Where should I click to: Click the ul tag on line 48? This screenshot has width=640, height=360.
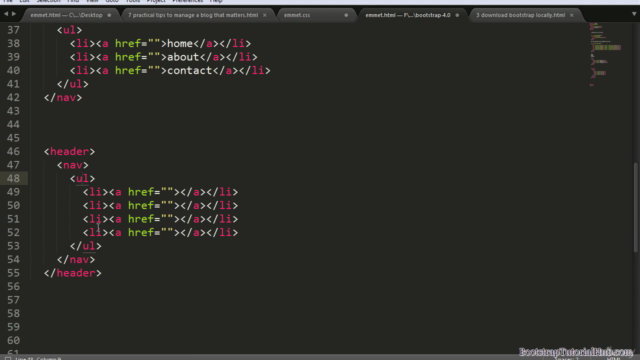[82, 178]
